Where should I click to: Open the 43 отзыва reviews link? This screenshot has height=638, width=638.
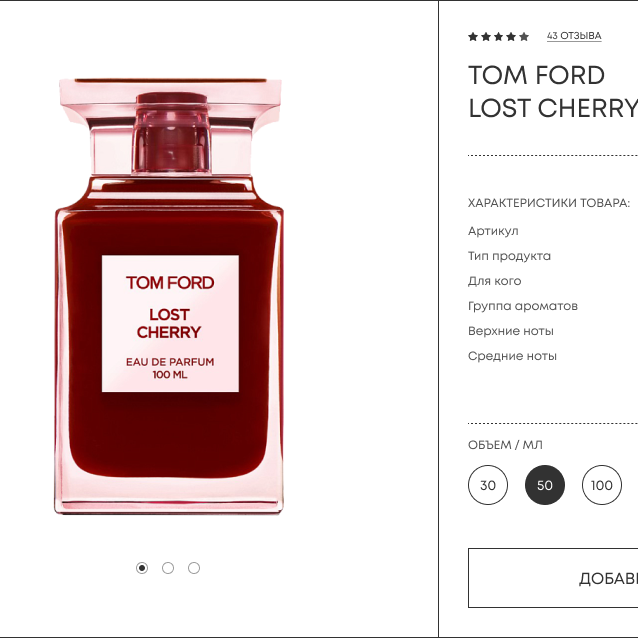[574, 36]
